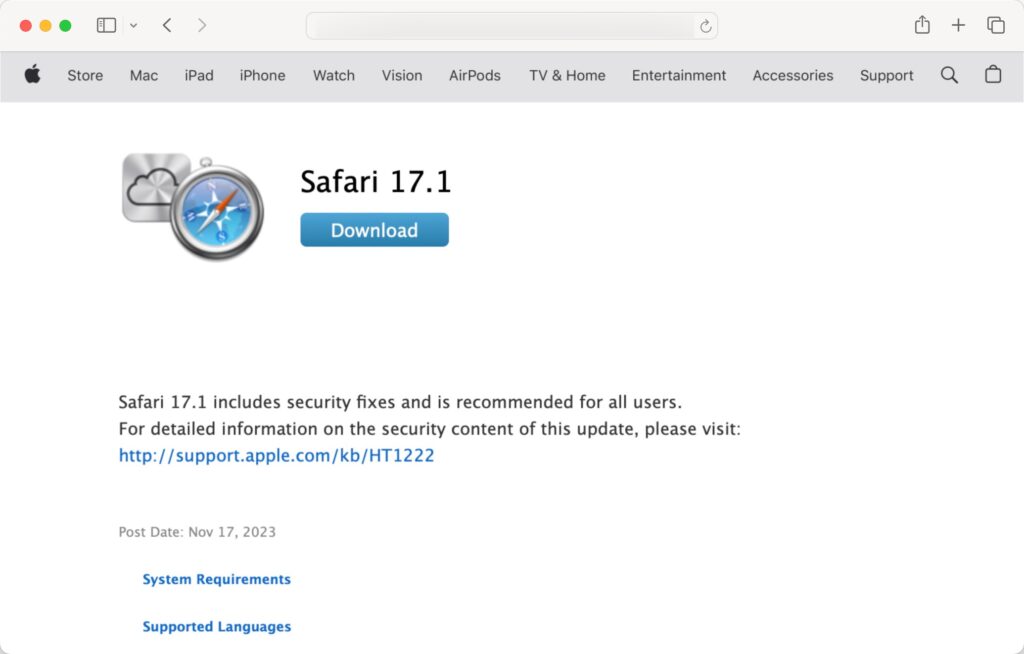Open the support.apple.com/kb/HT1222 link

[276, 455]
